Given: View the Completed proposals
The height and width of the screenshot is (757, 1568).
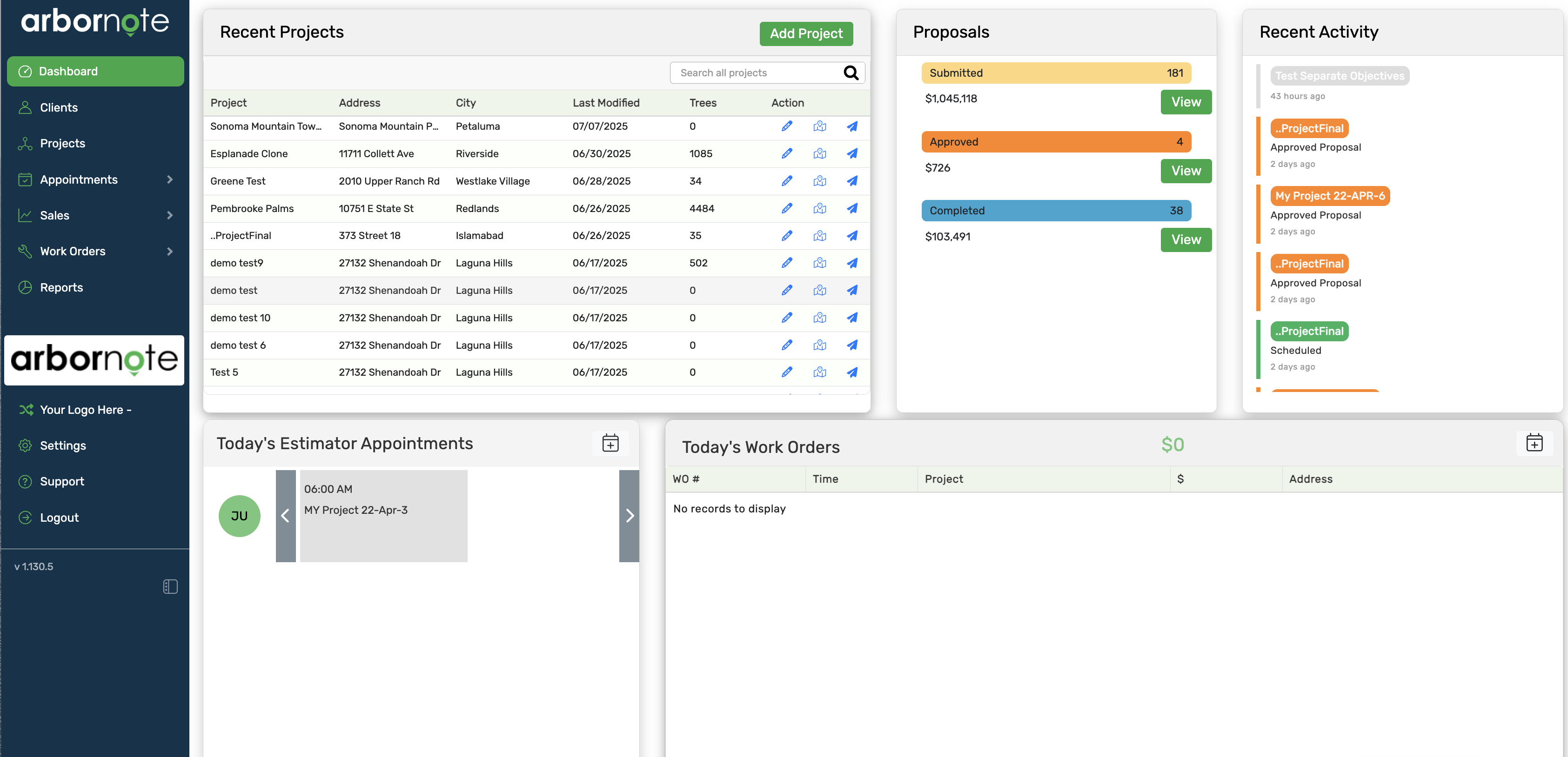Looking at the screenshot, I should (1185, 239).
